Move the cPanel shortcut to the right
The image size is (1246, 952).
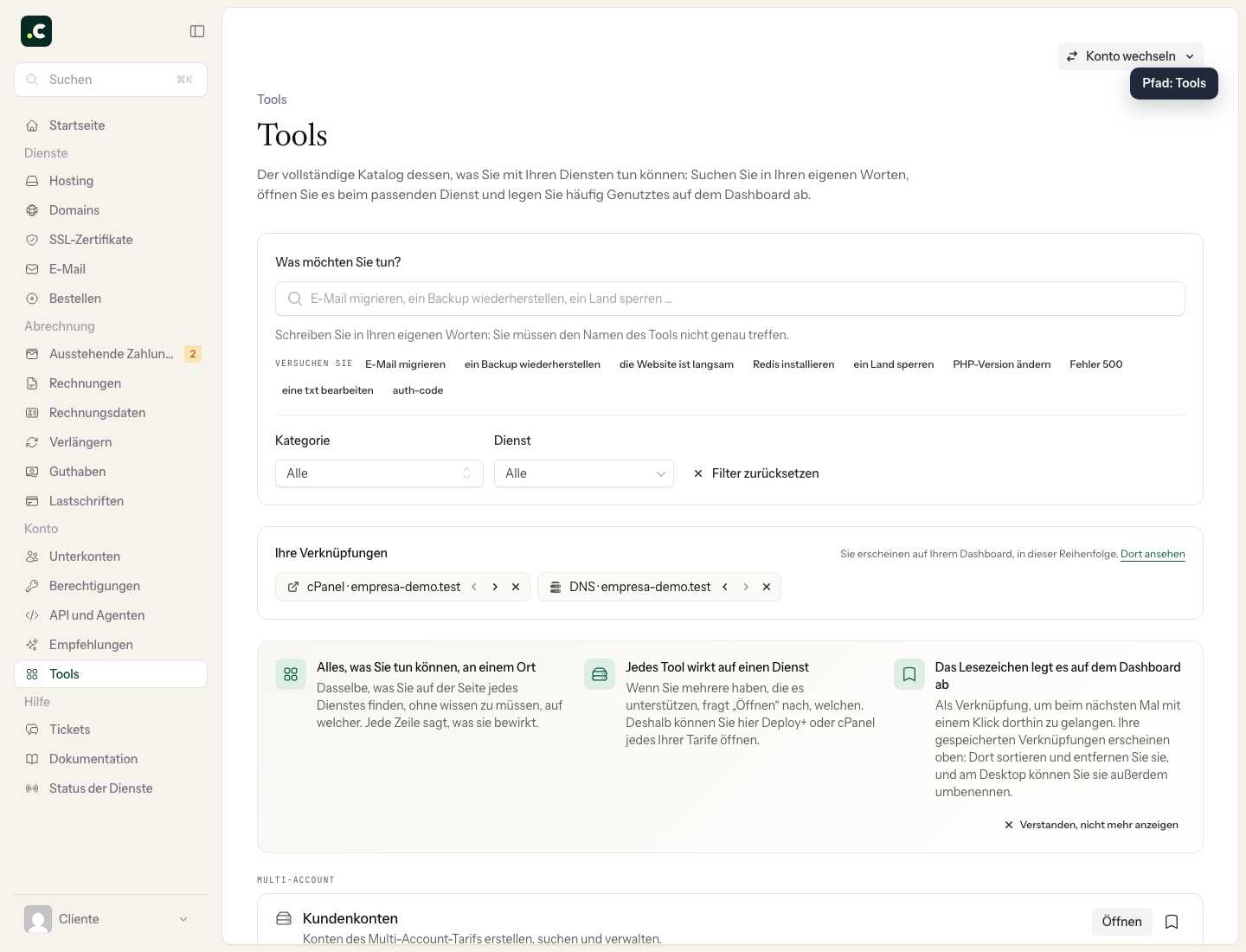point(495,587)
